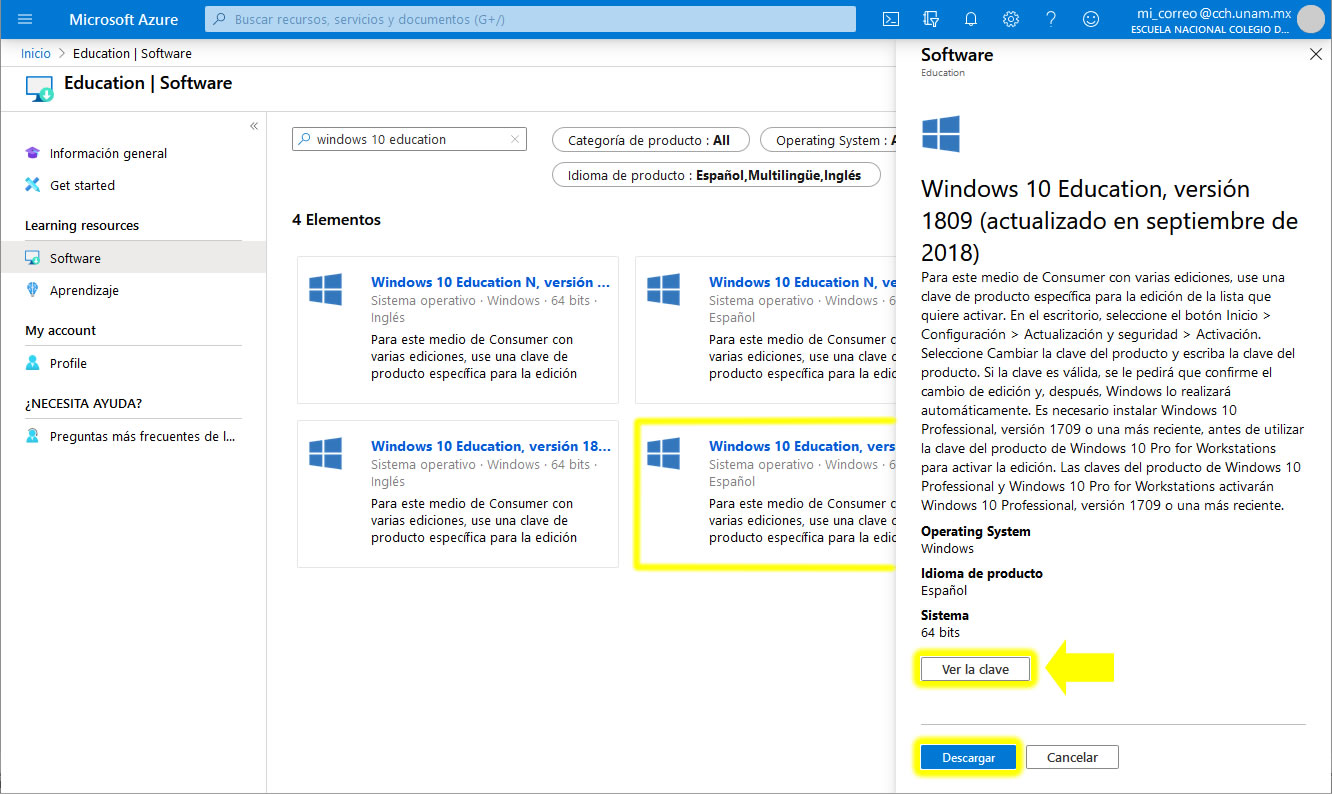Click the Ver la clave button
Screen dimensions: 1332x794
[x=975, y=669]
